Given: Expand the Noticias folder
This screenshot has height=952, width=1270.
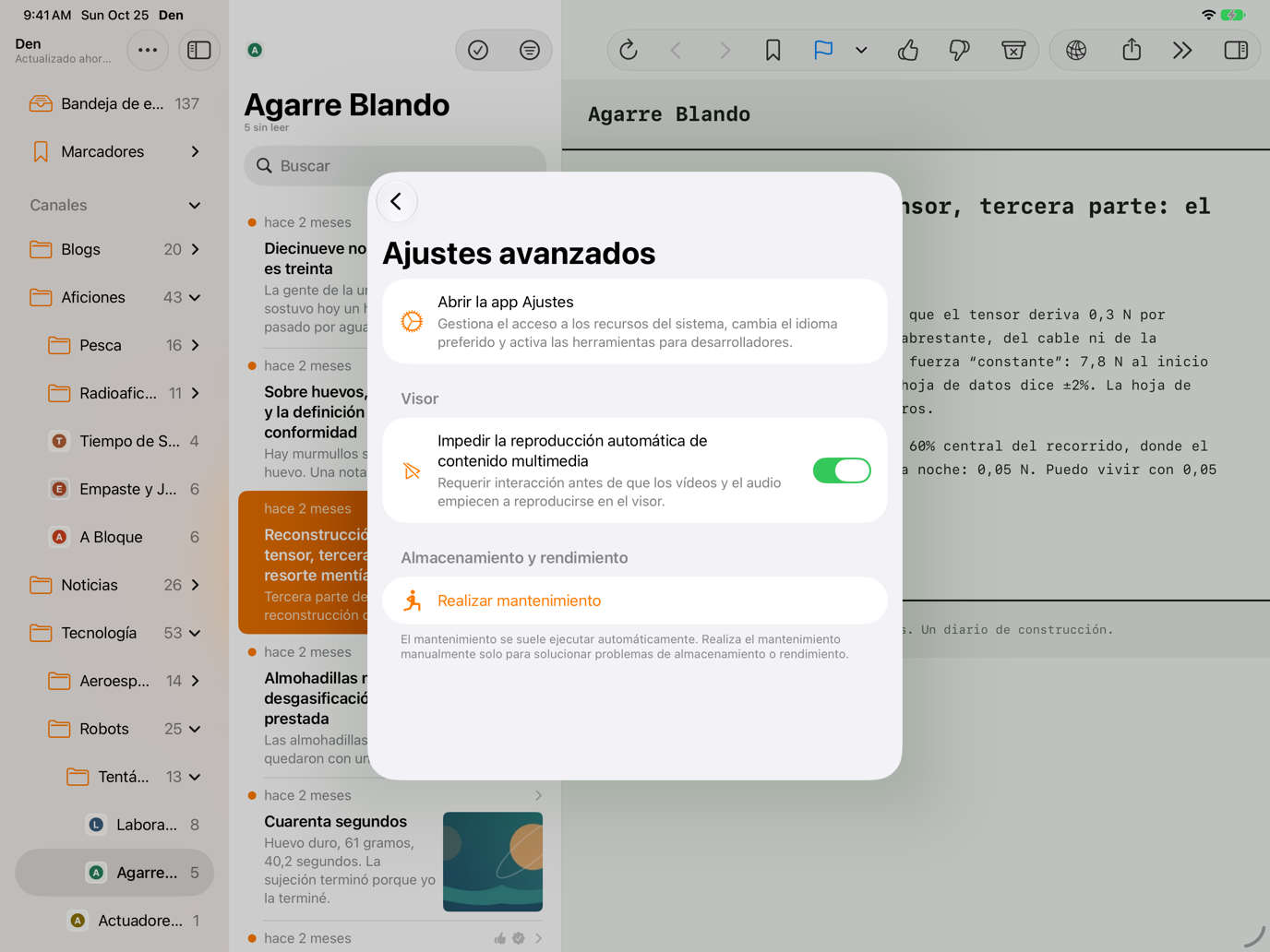Looking at the screenshot, I should tap(195, 586).
